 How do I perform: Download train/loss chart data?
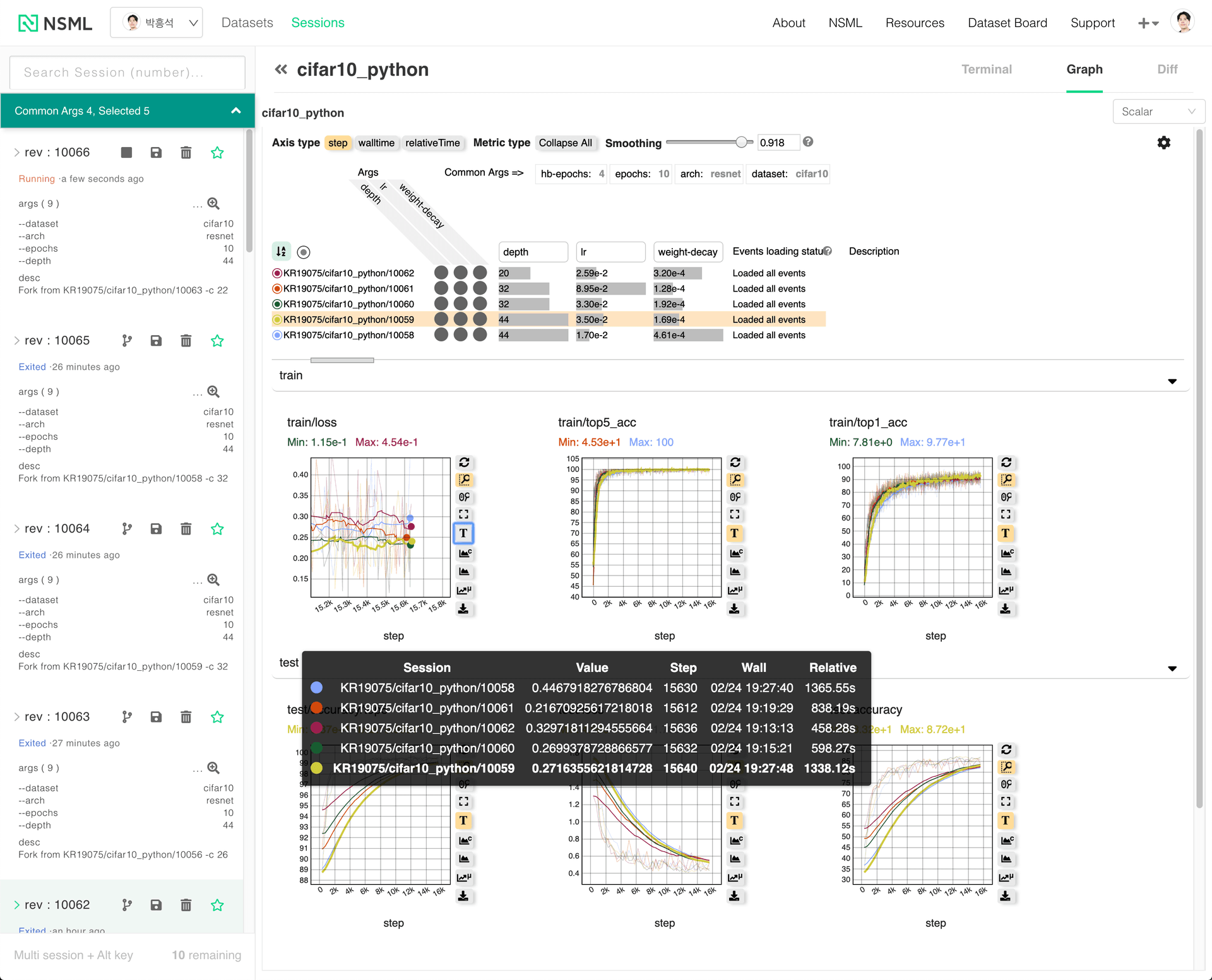[463, 609]
